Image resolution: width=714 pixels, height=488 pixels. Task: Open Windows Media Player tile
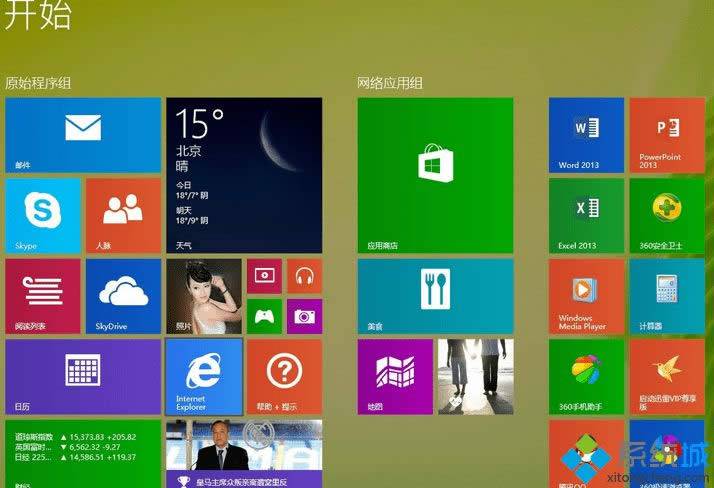click(x=586, y=296)
